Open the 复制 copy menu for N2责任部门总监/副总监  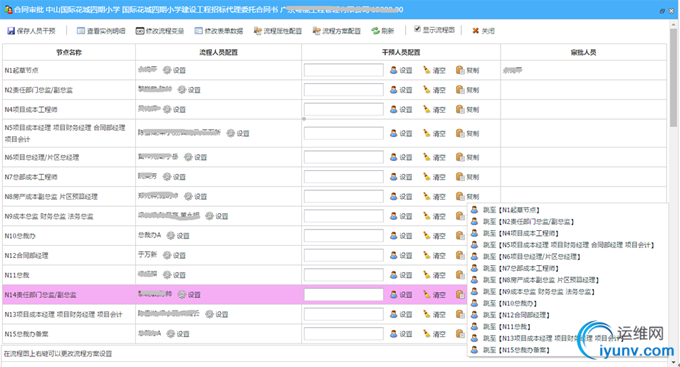[x=468, y=90]
